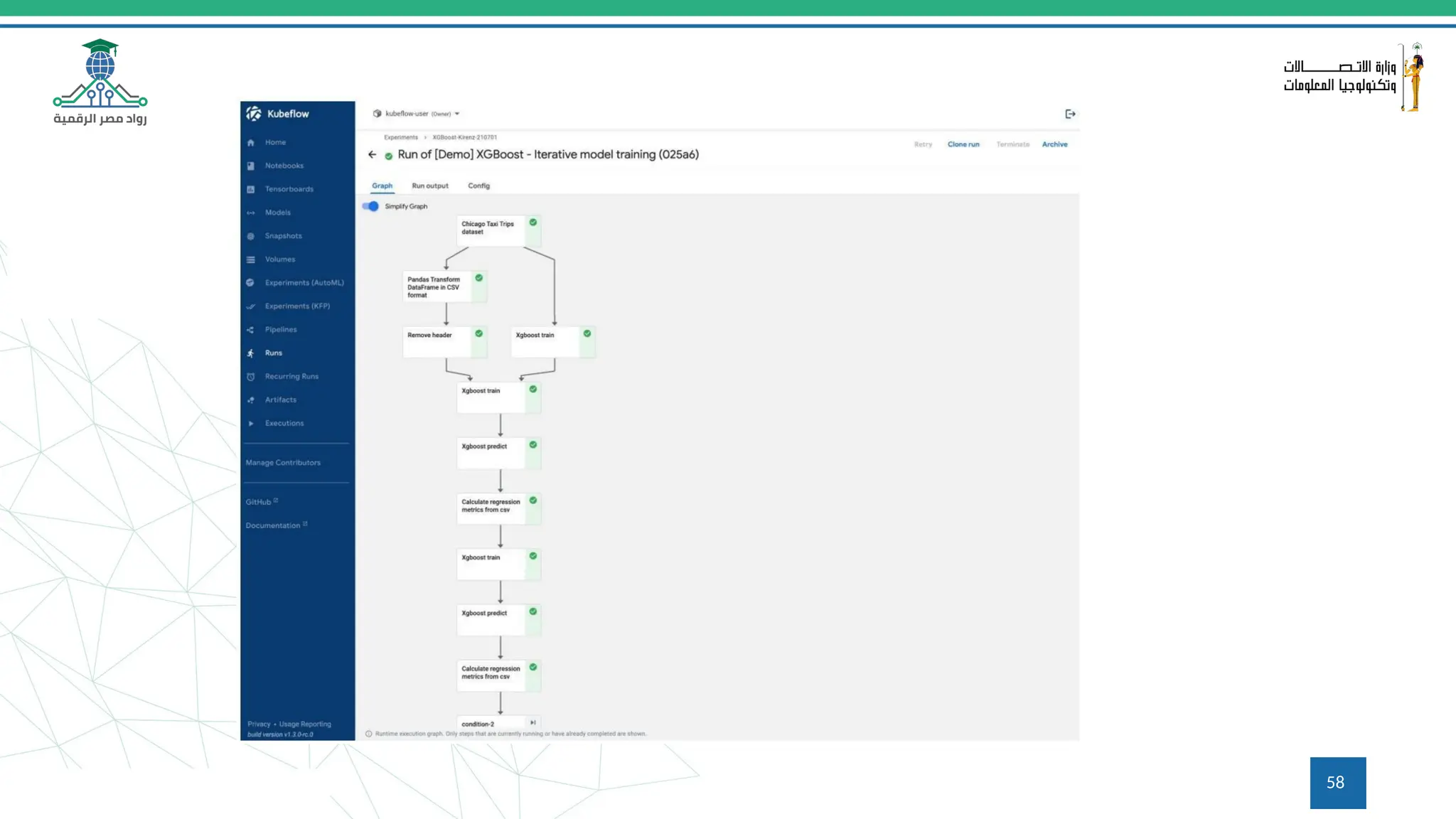The width and height of the screenshot is (1456, 819).
Task: Expand Executions sidebar arrow
Action: click(x=251, y=424)
